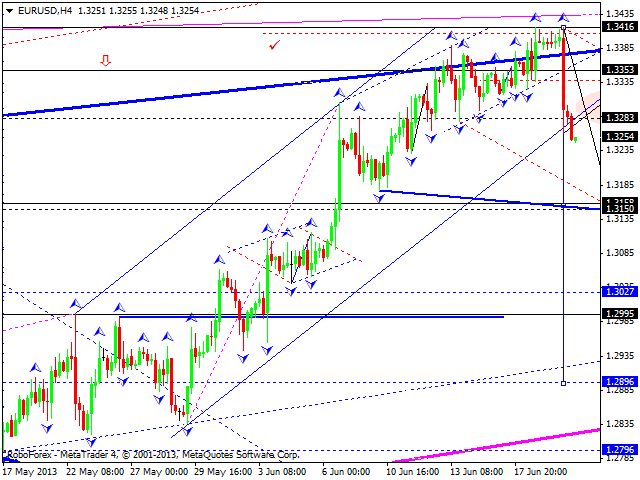Click the red down arrow marker

pyautogui.click(x=105, y=61)
